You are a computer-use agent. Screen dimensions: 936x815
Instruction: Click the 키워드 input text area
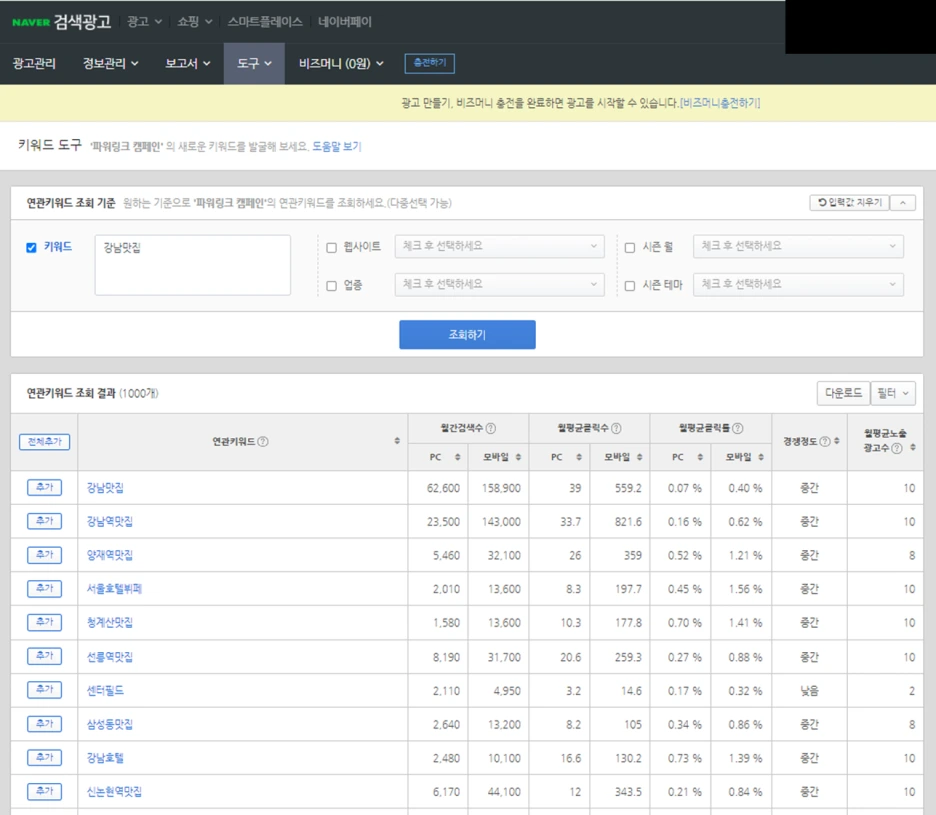tap(193, 265)
